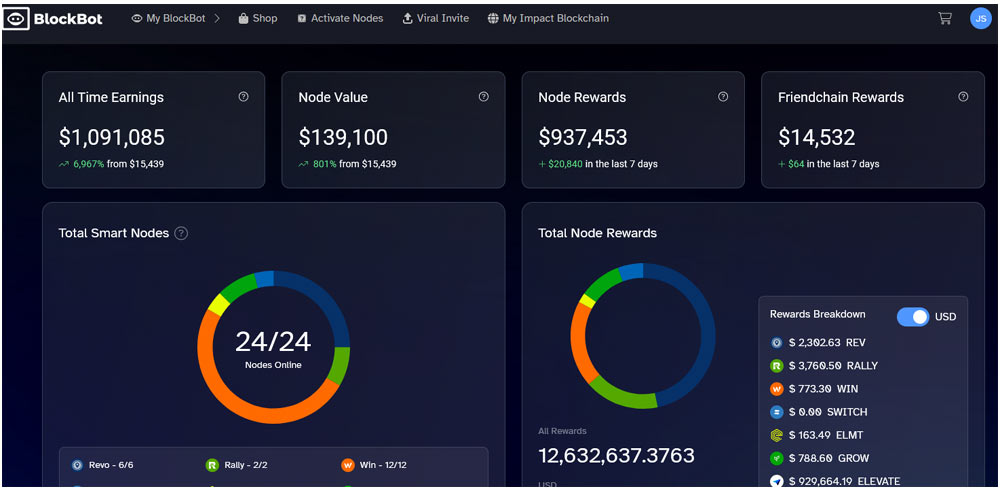Click the $ 929,664.19 ELEVATE row

click(835, 481)
